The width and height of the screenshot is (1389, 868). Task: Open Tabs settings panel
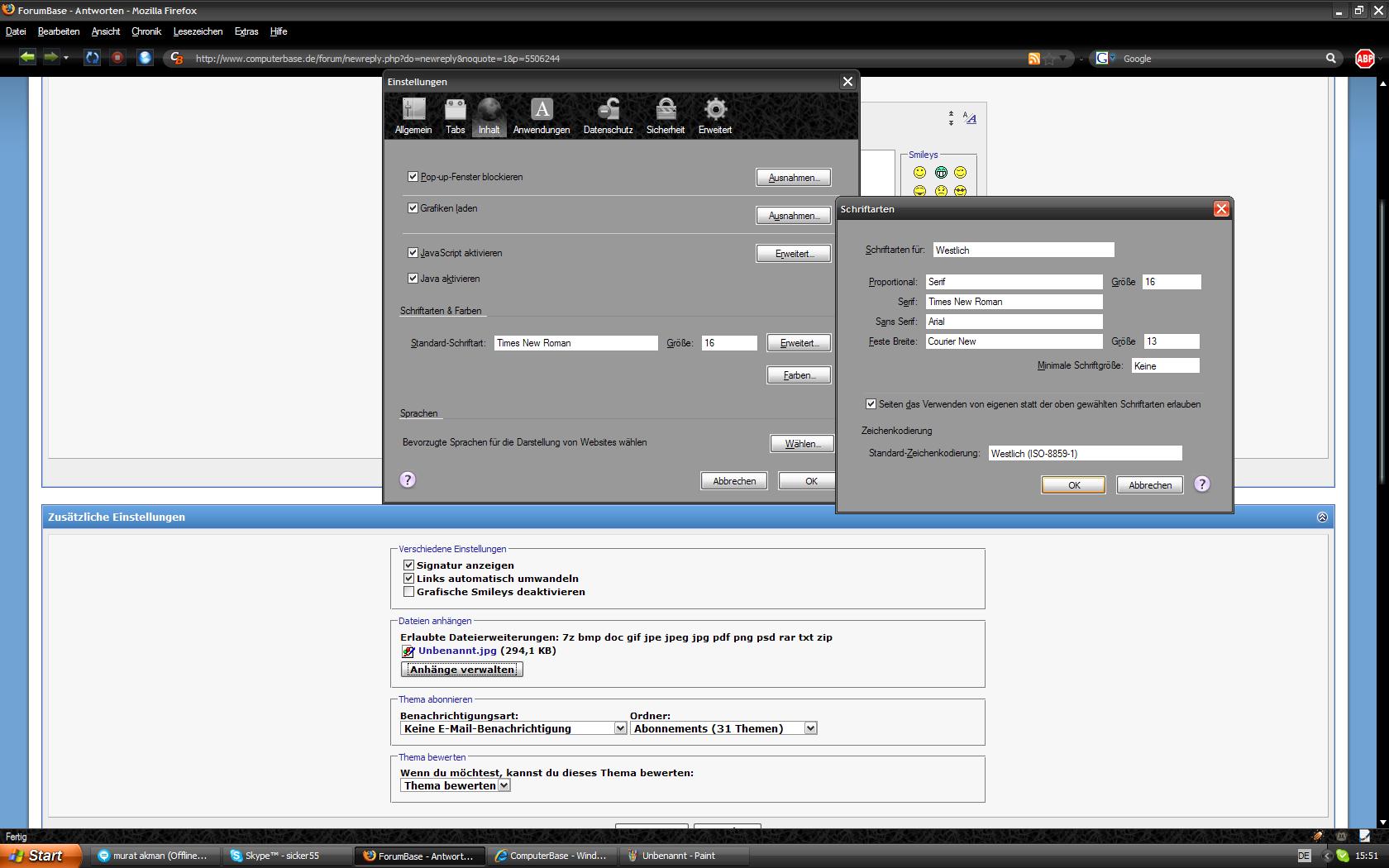(456, 116)
